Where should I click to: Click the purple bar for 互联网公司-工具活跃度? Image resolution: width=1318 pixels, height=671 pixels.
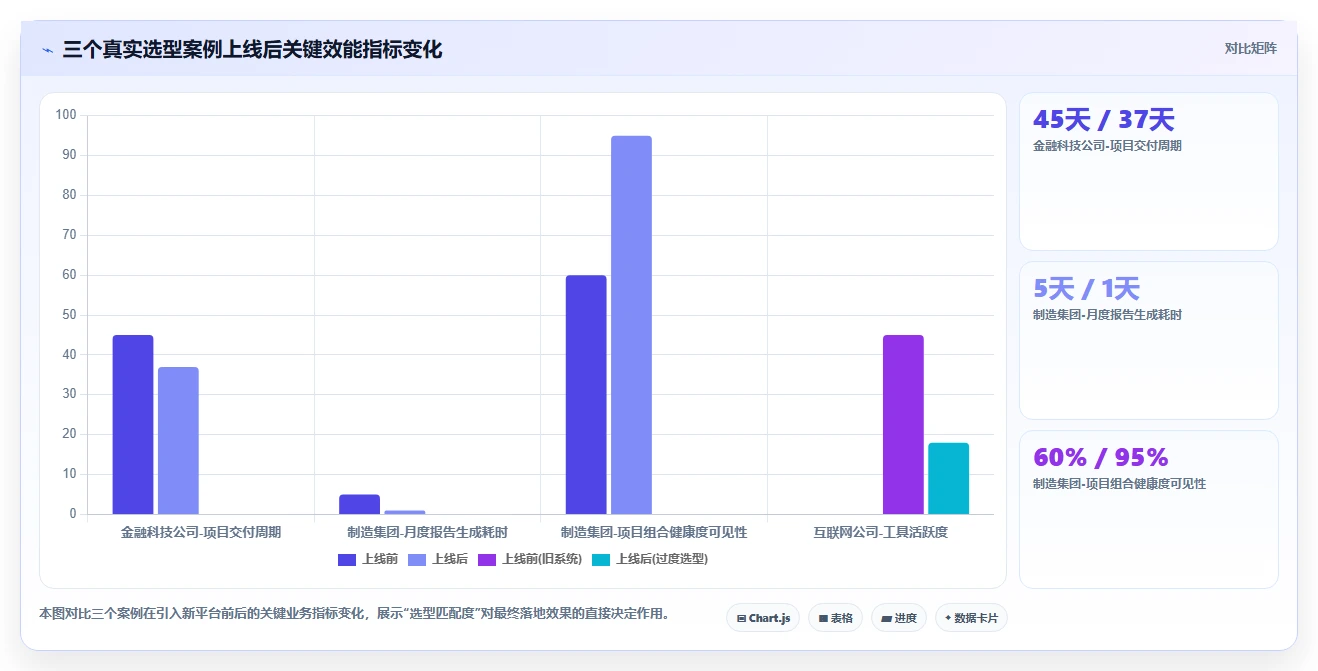[x=903, y=425]
